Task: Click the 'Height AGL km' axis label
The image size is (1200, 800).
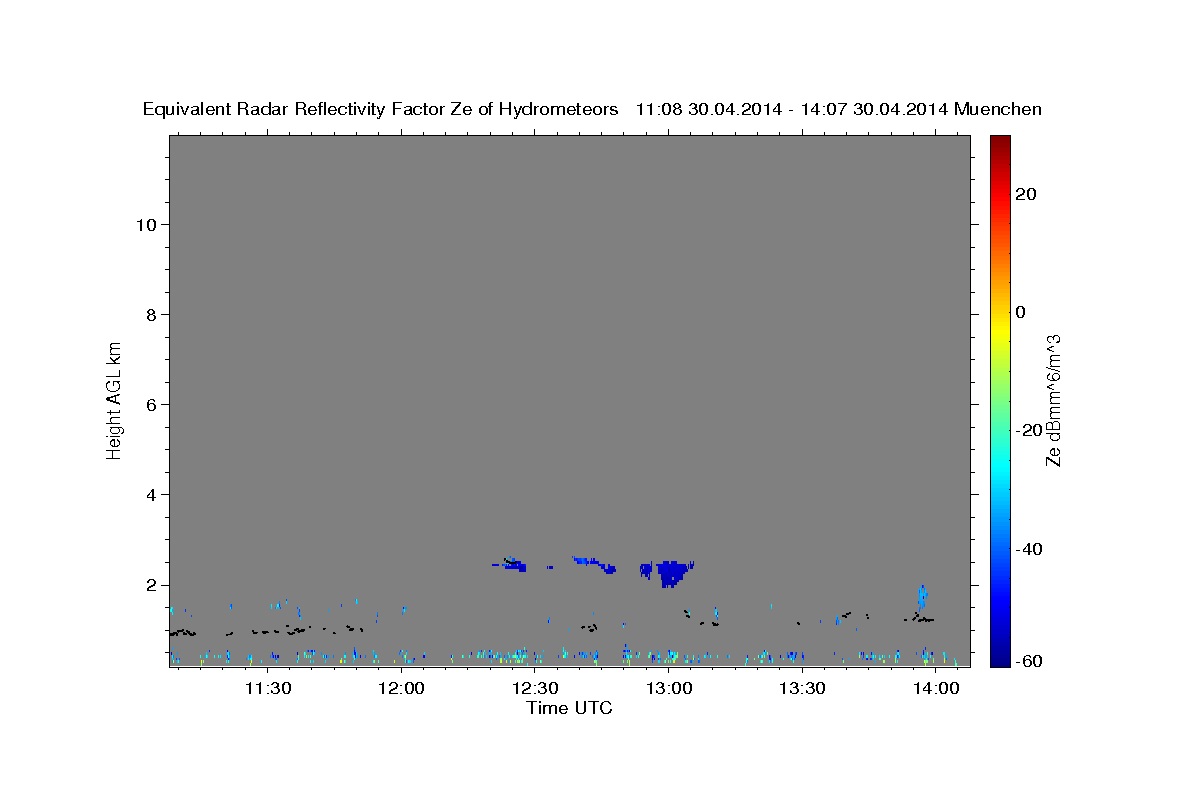Action: pyautogui.click(x=114, y=400)
